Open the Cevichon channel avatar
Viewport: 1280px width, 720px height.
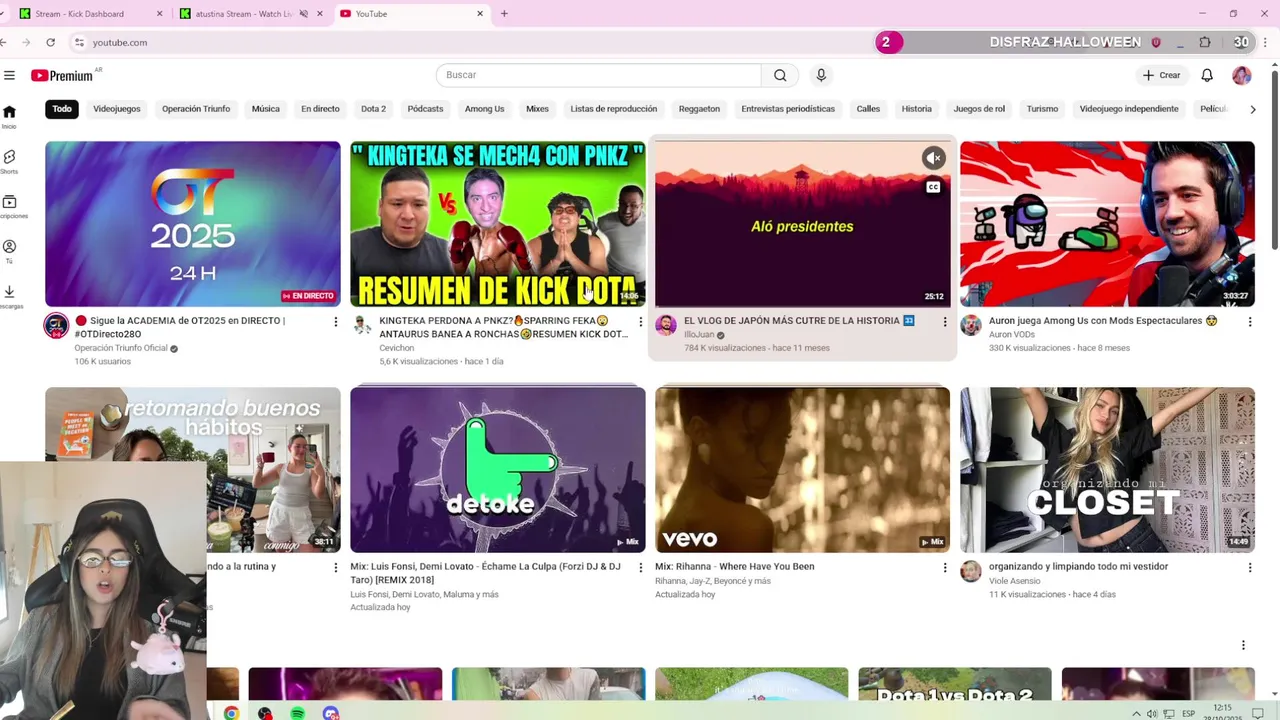point(361,326)
